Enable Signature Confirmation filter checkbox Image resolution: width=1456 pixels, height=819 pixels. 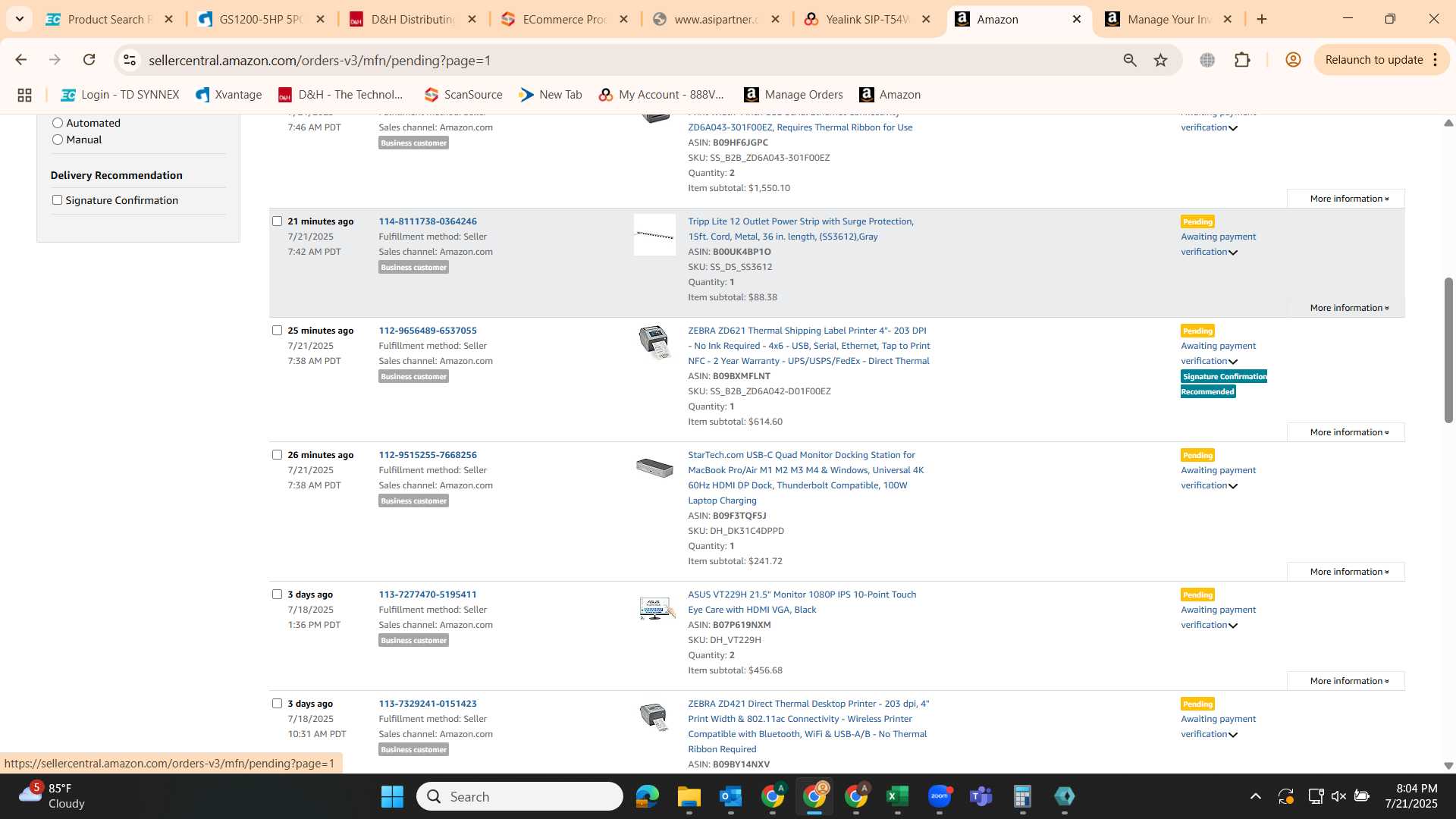pyautogui.click(x=57, y=200)
